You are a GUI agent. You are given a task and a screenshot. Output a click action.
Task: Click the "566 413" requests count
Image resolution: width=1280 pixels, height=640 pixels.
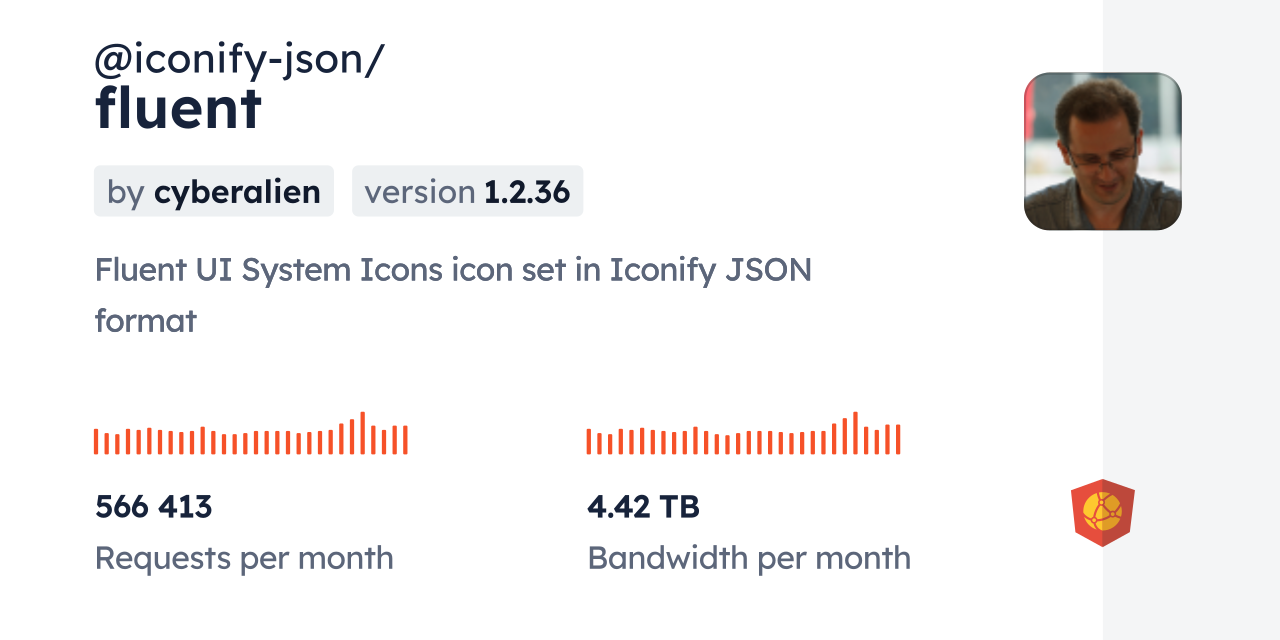(153, 507)
